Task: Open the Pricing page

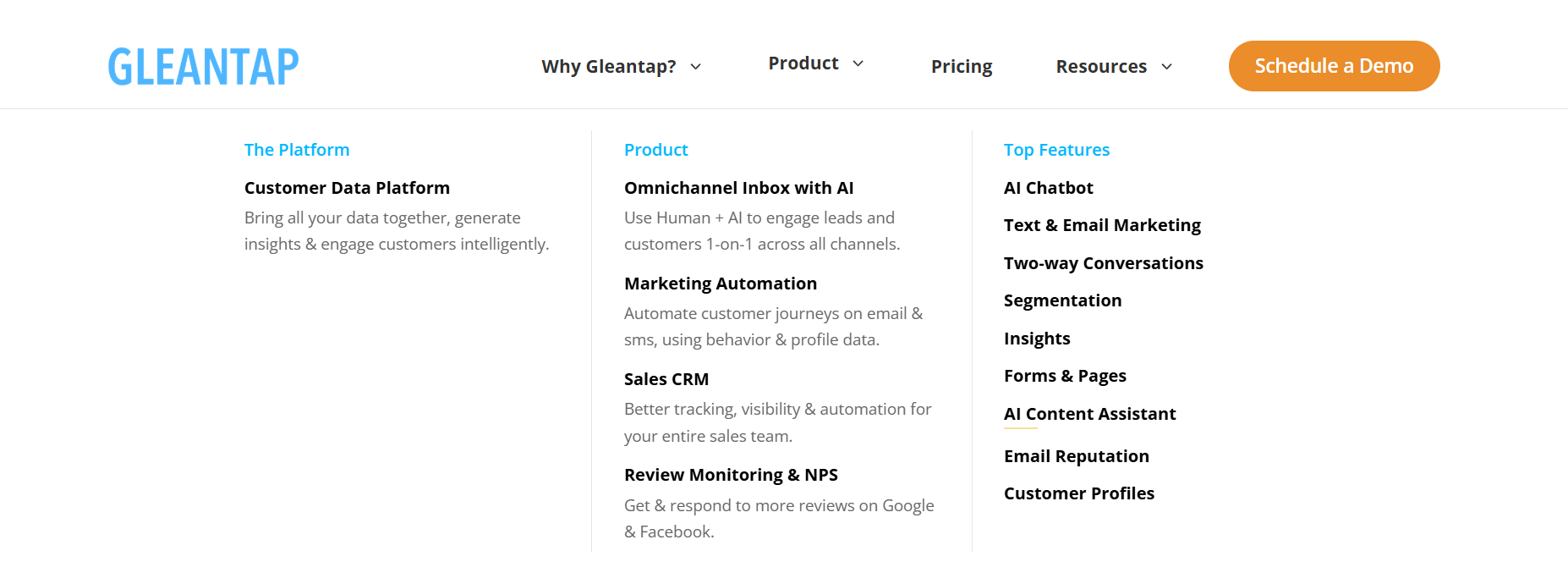Action: coord(962,67)
